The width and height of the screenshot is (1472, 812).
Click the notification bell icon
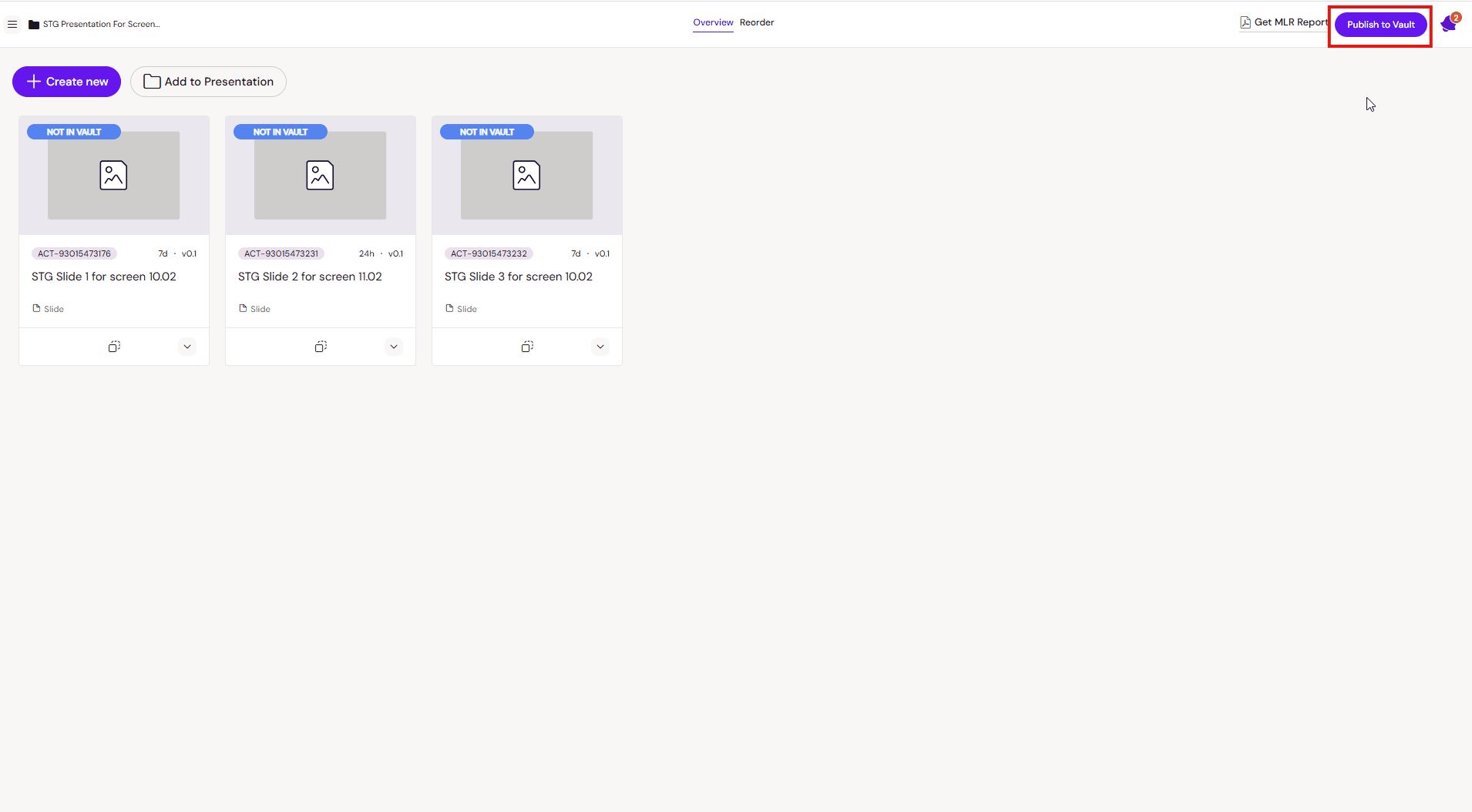tap(1448, 25)
